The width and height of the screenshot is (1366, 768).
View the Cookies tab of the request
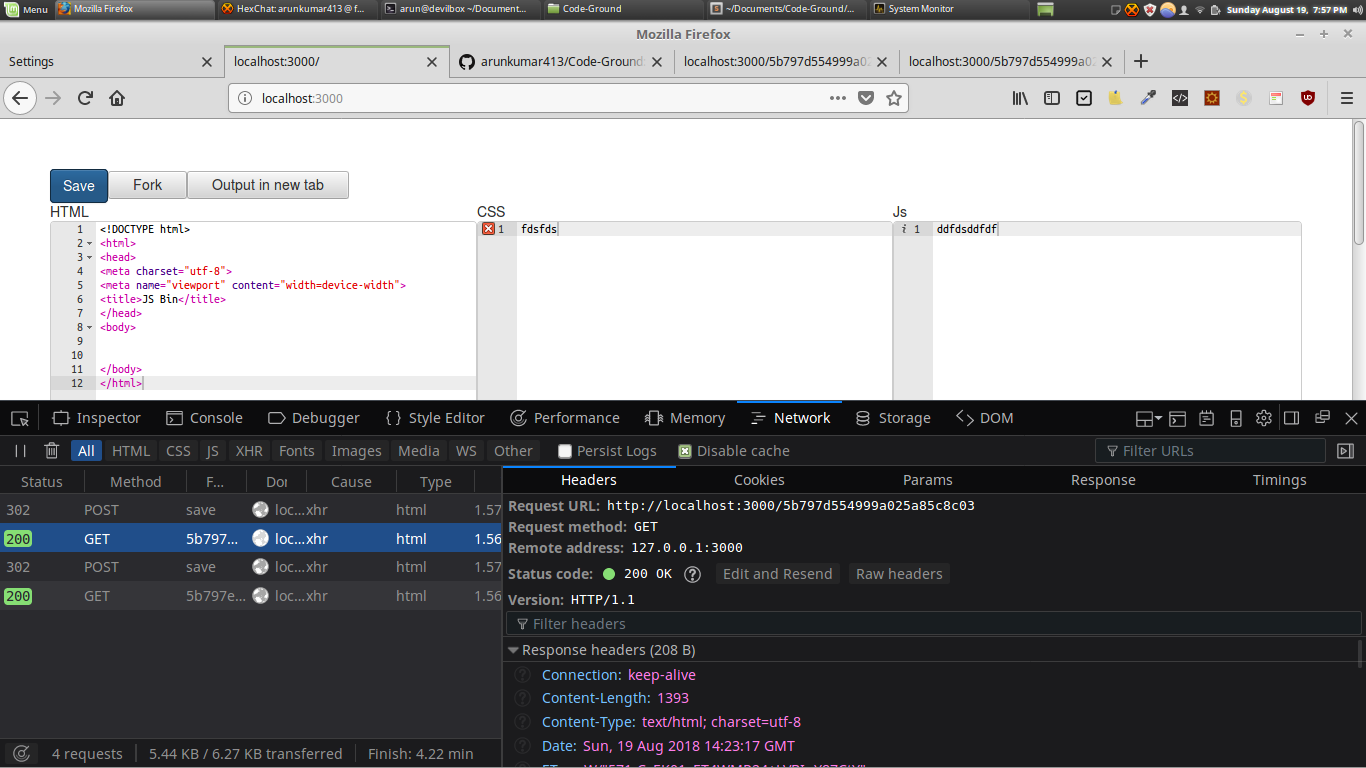tap(759, 480)
